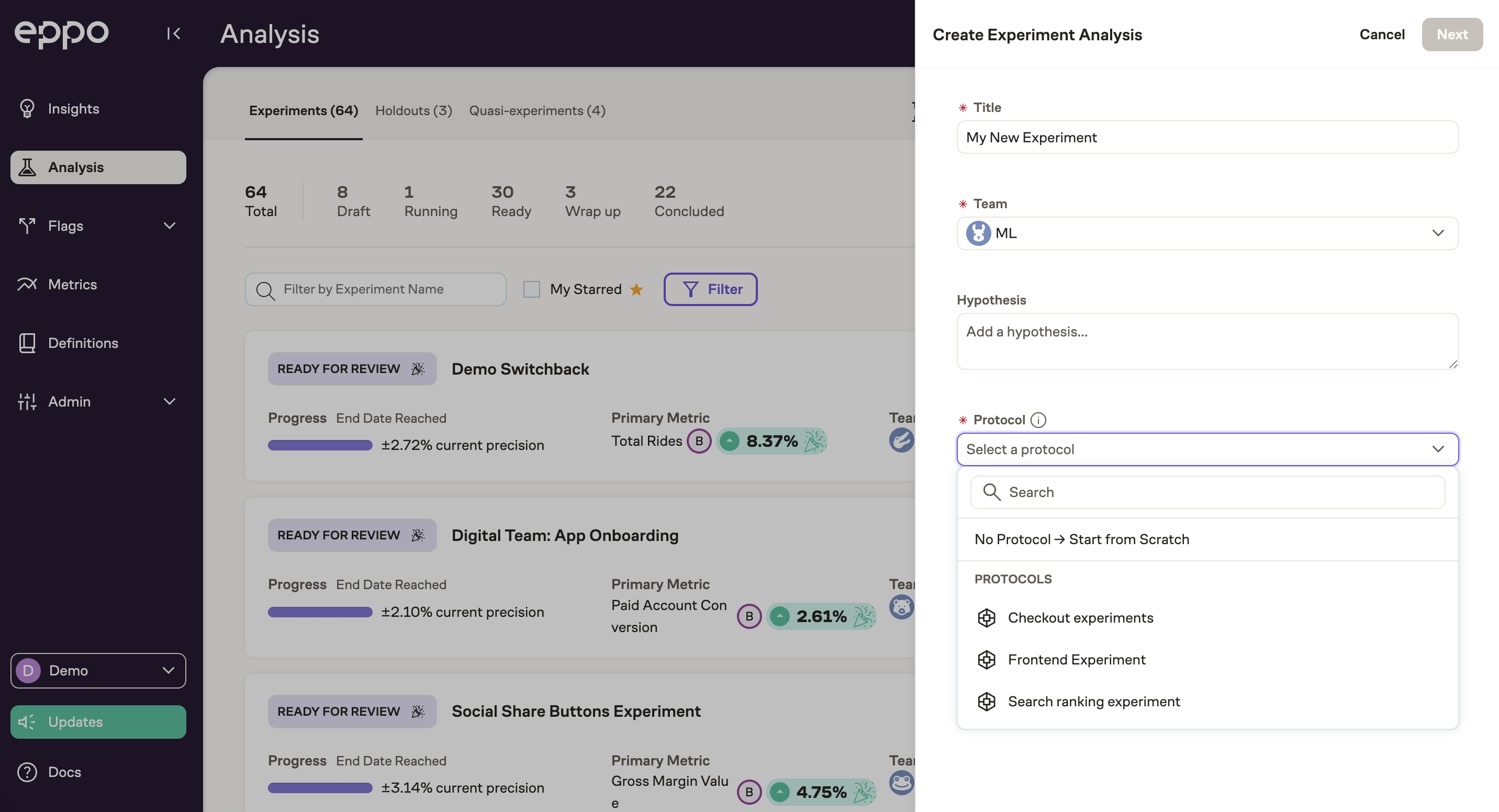Viewport: 1499px width, 812px height.
Task: Open Definitions from the sidebar
Action: [27, 343]
